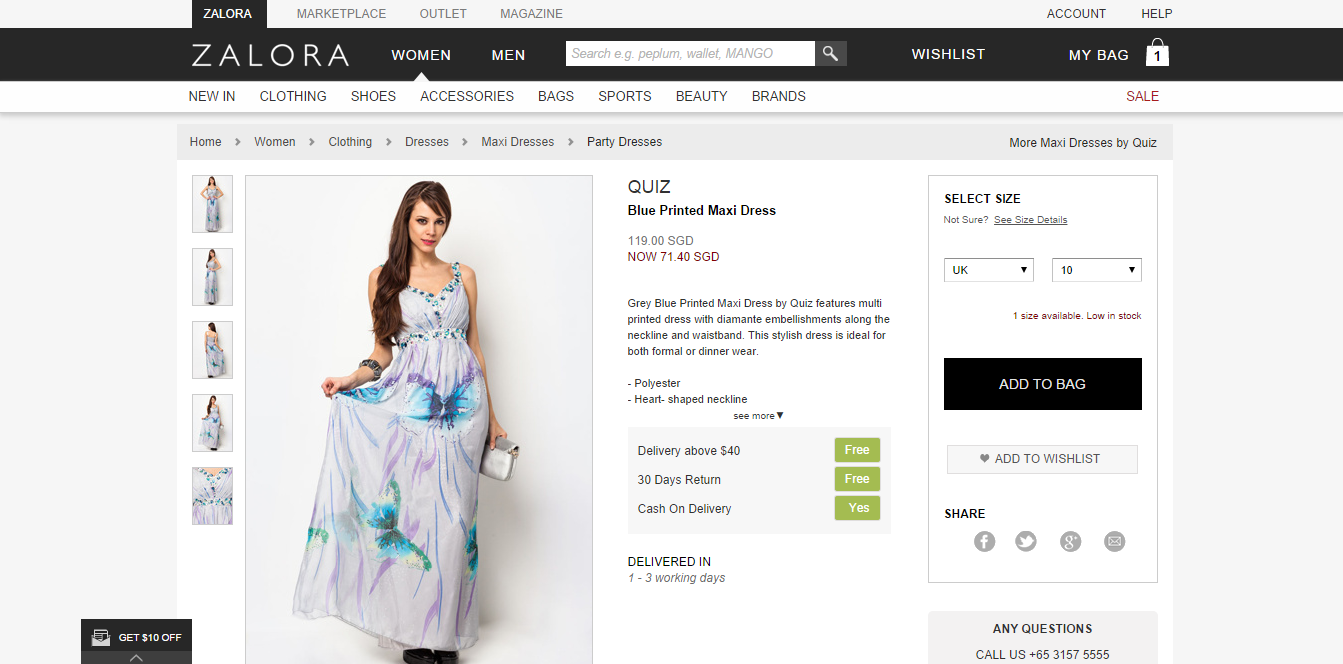Click the ADD TO BAG button
The height and width of the screenshot is (664, 1343).
[x=1042, y=384]
